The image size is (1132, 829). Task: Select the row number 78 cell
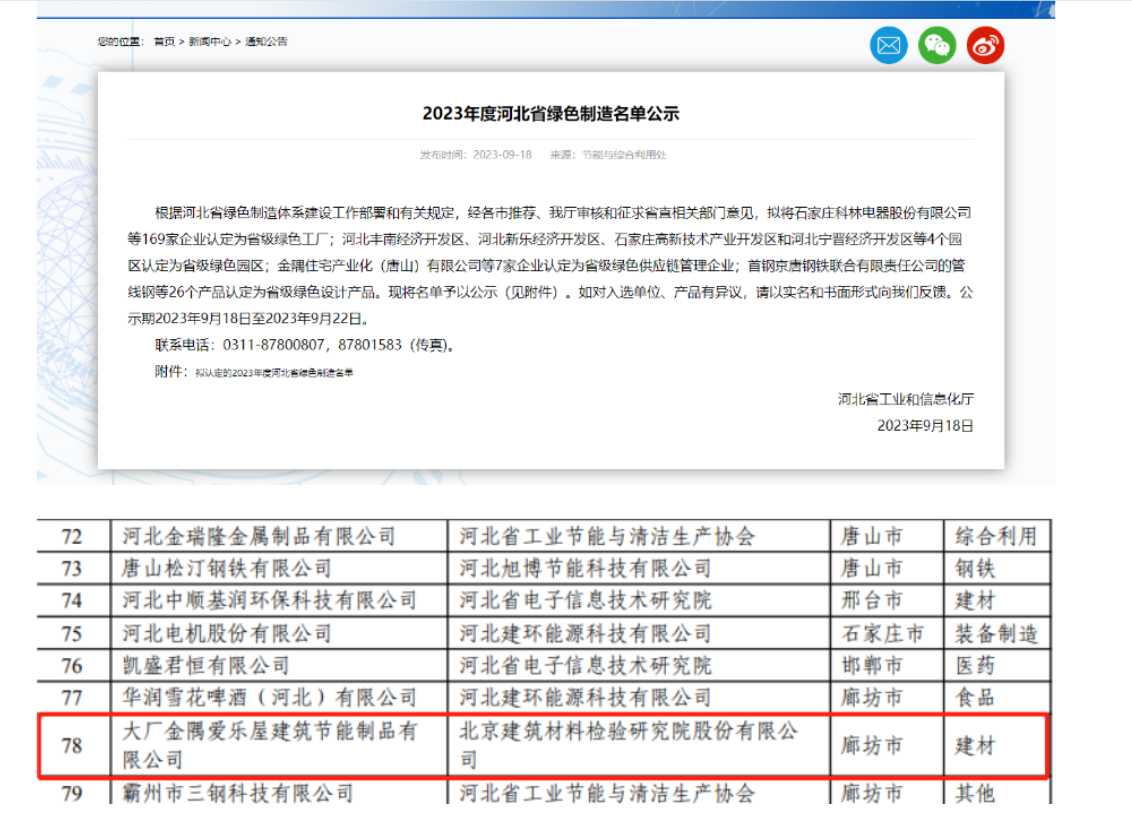coord(73,745)
